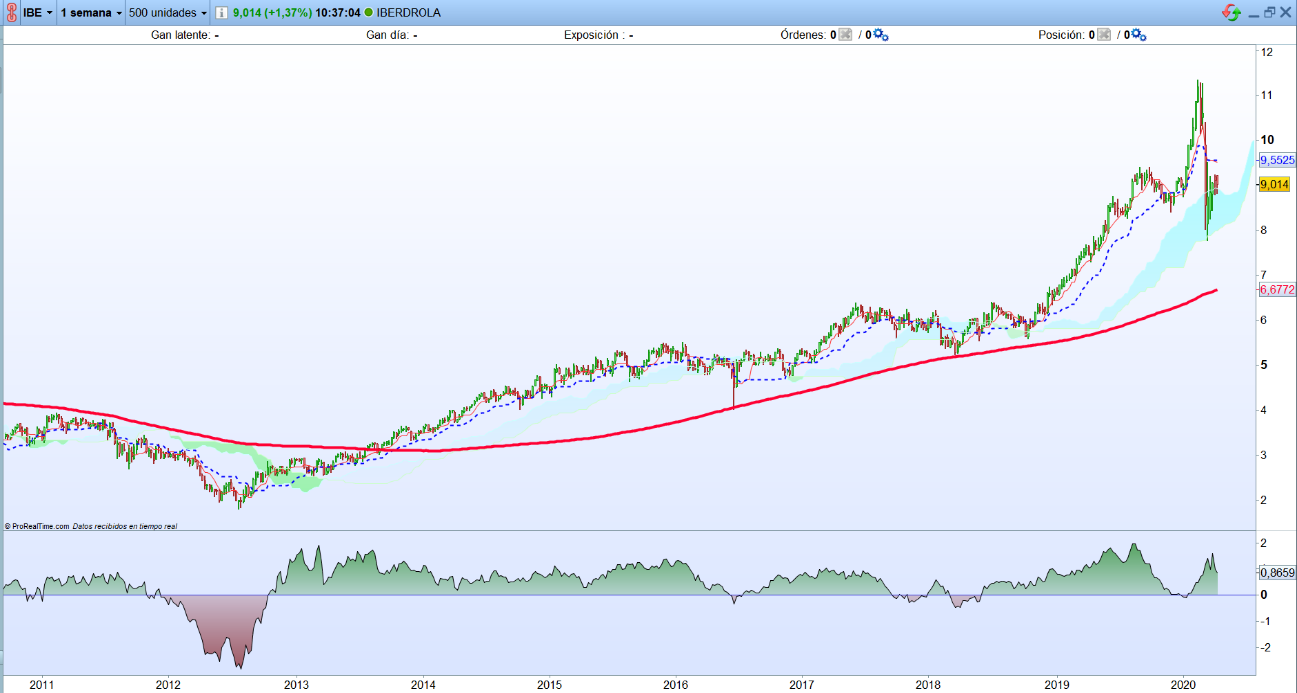The height and width of the screenshot is (693, 1297).
Task: Click the close icon next to Posición
Action: 1104,35
